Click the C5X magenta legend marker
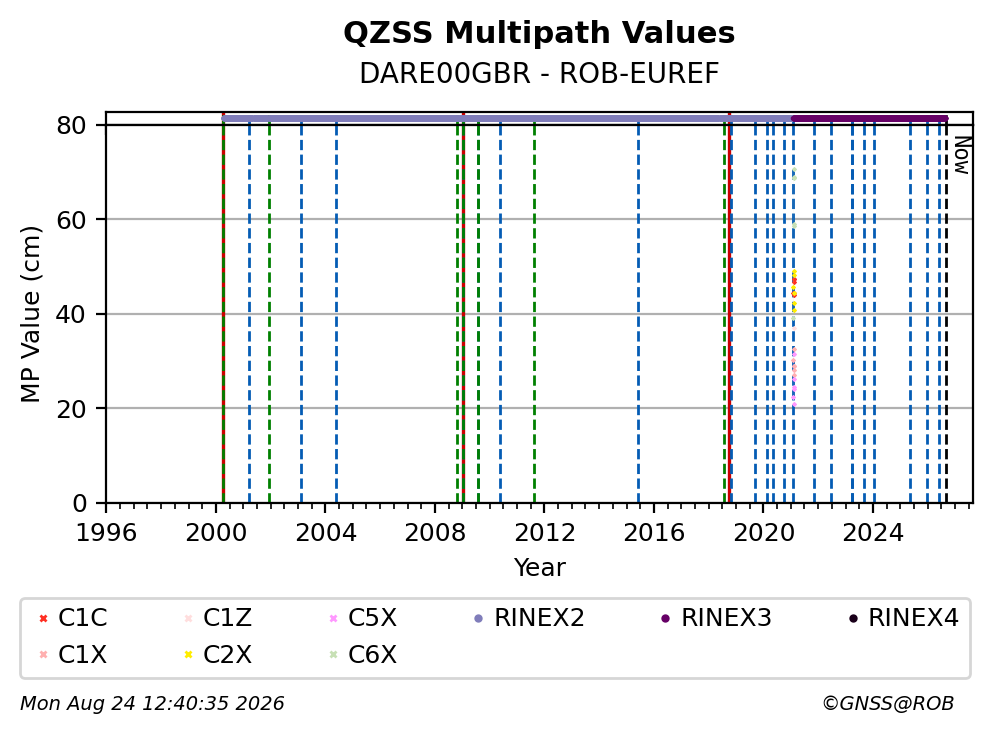The height and width of the screenshot is (734, 992). (x=333, y=618)
